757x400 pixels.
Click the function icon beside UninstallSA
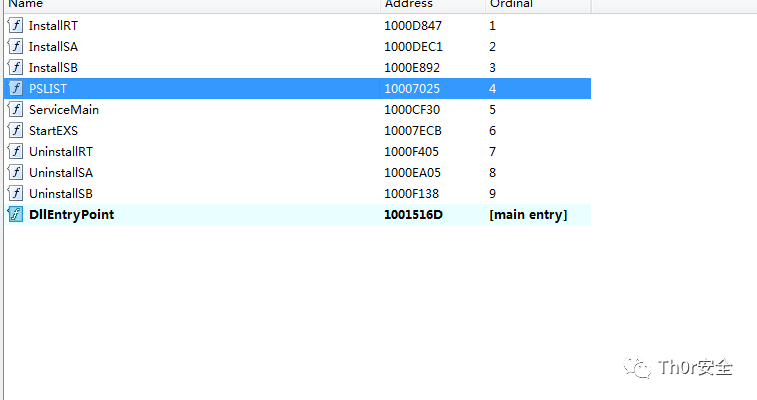(15, 172)
